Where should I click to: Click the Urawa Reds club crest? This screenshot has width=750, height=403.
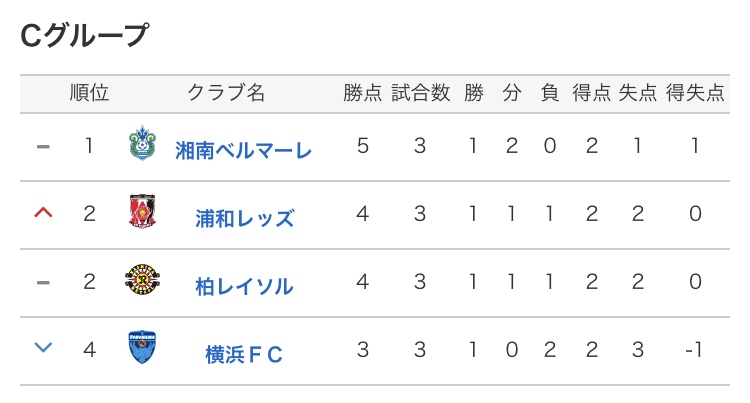pyautogui.click(x=142, y=213)
